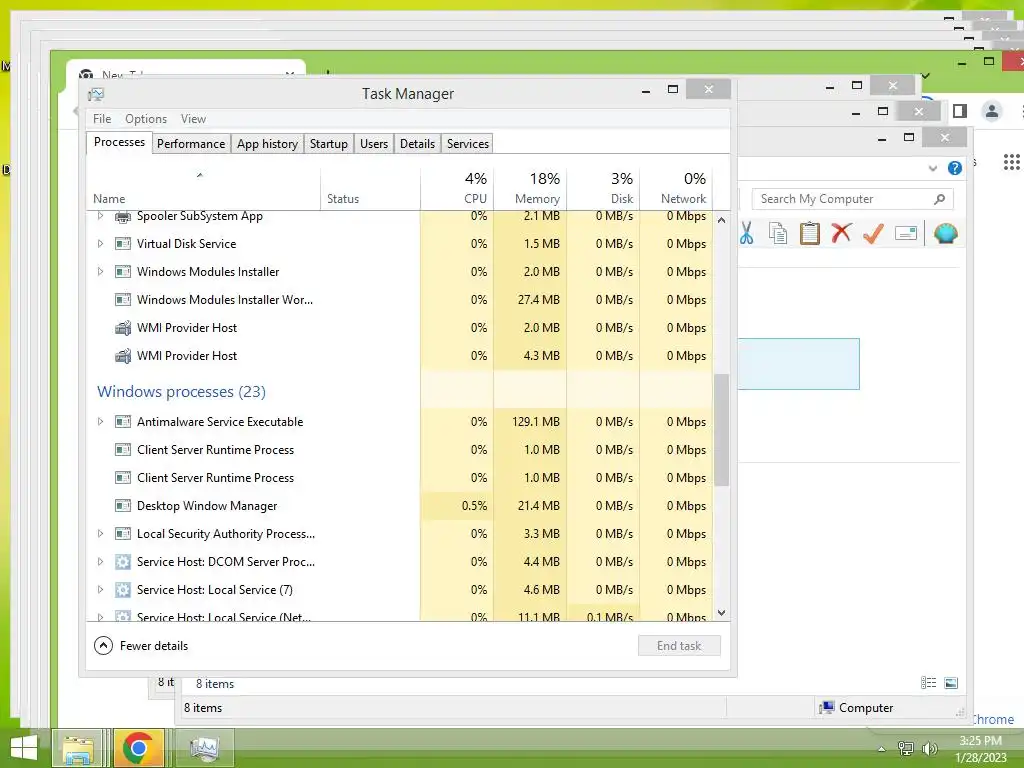This screenshot has width=1024, height=768.
Task: Expand the Spooler SubSystem App row
Action: point(100,216)
